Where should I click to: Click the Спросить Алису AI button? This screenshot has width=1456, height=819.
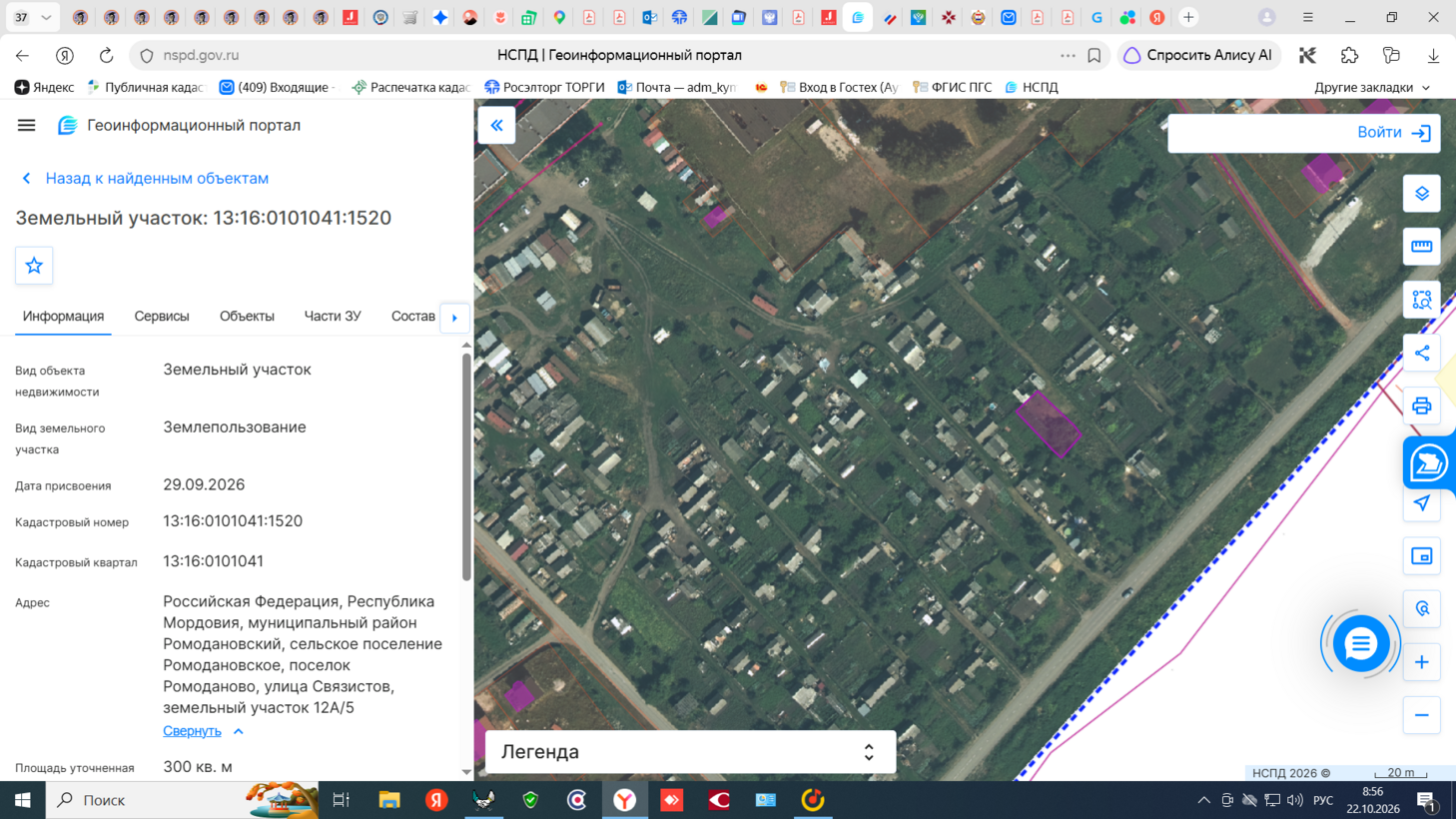(x=1198, y=56)
